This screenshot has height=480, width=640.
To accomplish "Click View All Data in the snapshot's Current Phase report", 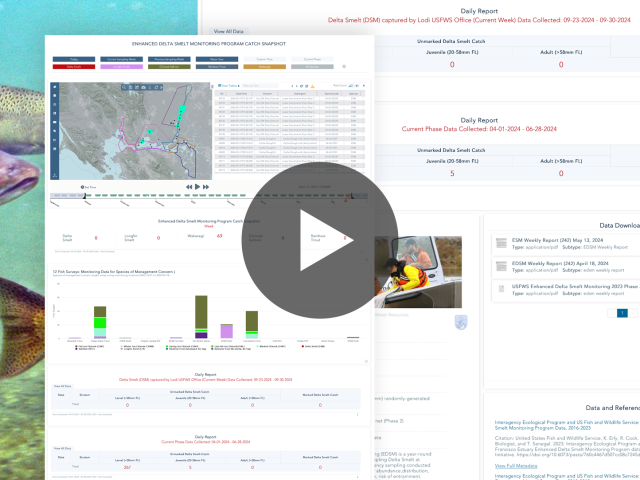I will [62, 448].
